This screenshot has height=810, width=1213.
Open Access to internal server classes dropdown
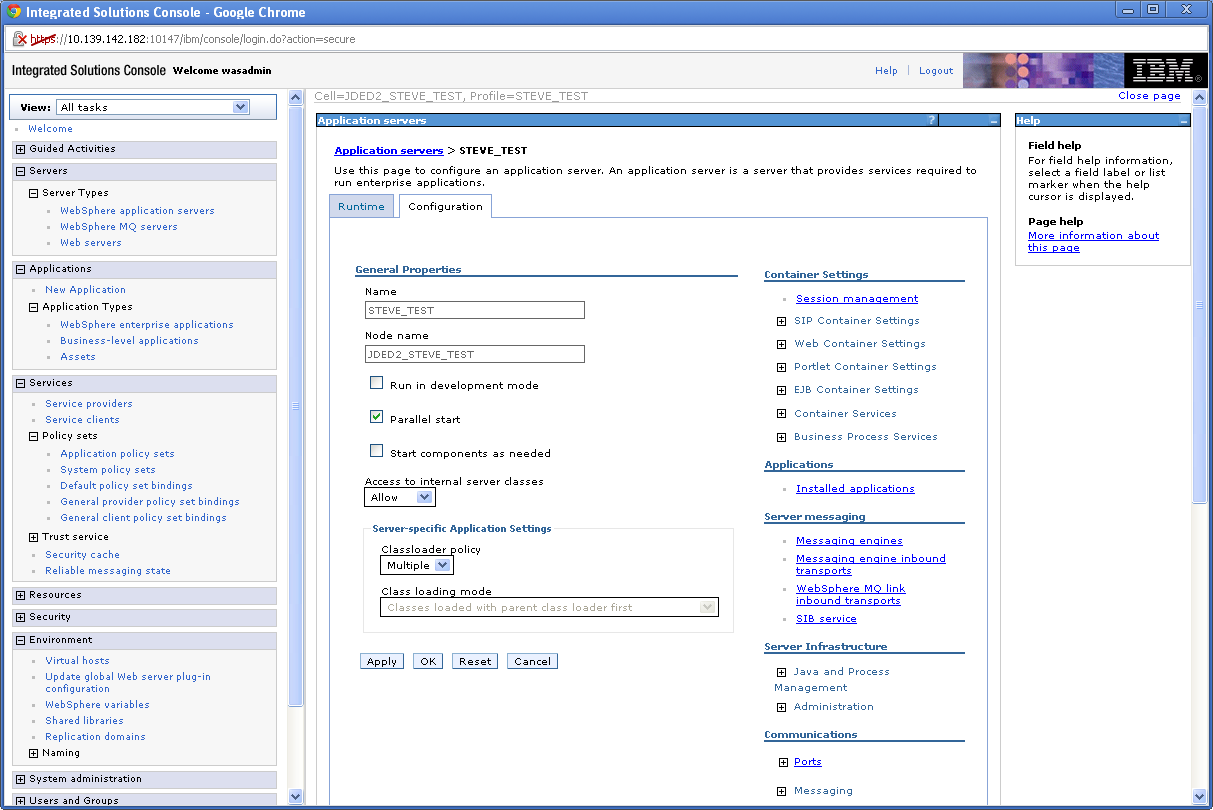tap(400, 497)
